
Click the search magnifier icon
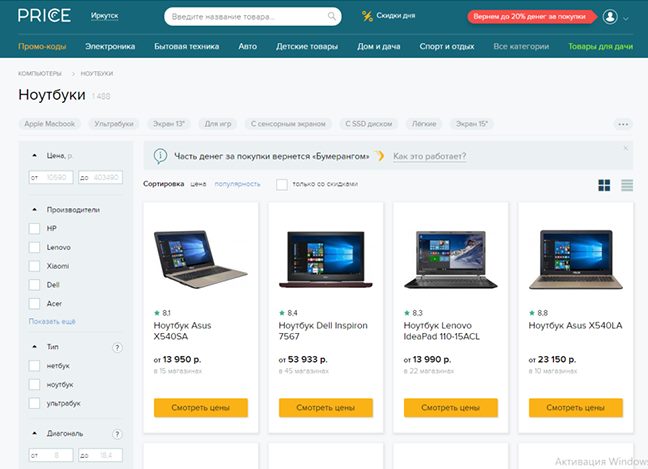click(x=331, y=16)
